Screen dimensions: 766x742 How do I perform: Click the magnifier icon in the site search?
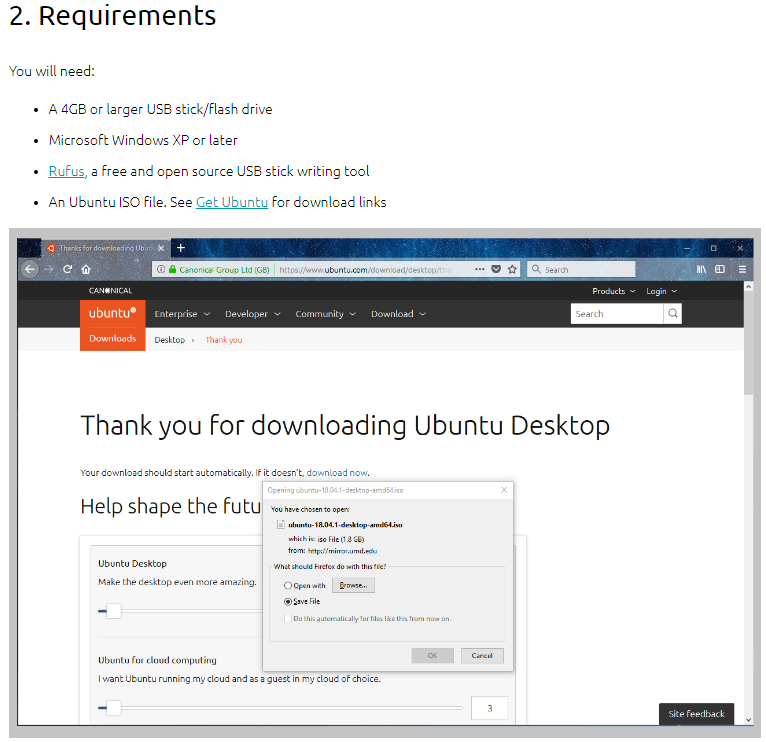coord(673,314)
